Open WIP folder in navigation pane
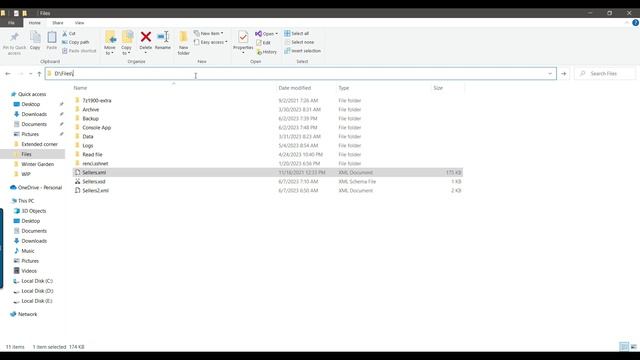 tap(26, 174)
